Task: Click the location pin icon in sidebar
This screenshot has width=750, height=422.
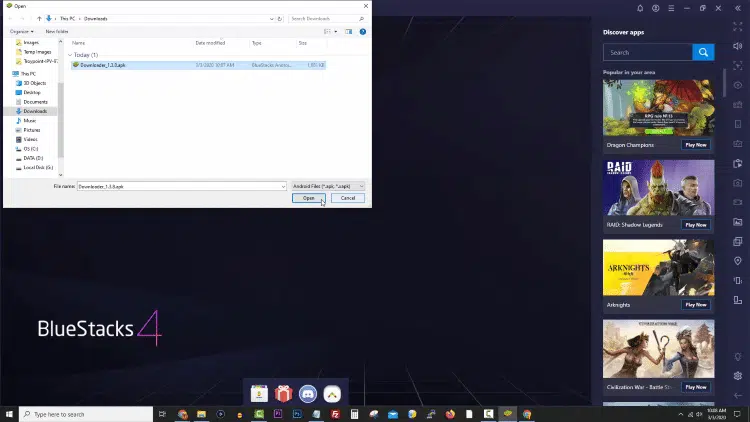Action: click(x=738, y=261)
